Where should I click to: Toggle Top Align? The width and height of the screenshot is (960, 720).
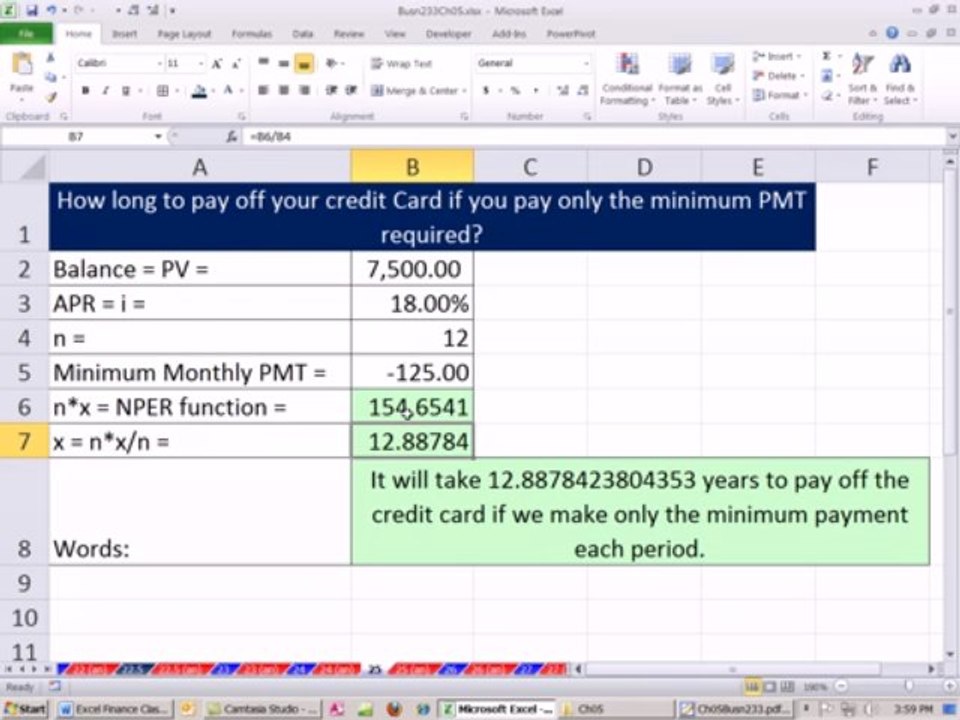tap(263, 62)
